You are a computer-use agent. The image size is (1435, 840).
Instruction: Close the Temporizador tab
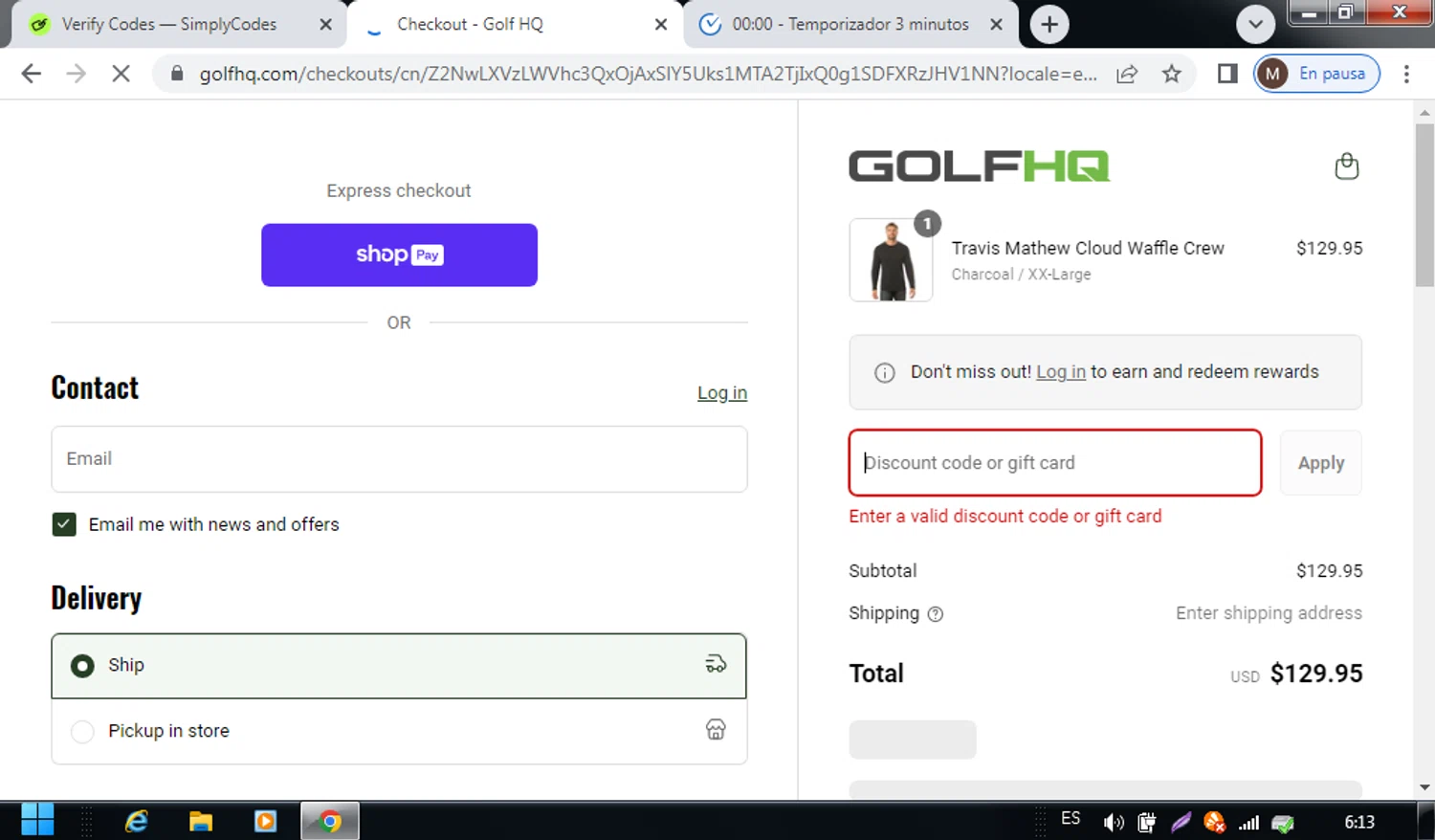[x=996, y=25]
